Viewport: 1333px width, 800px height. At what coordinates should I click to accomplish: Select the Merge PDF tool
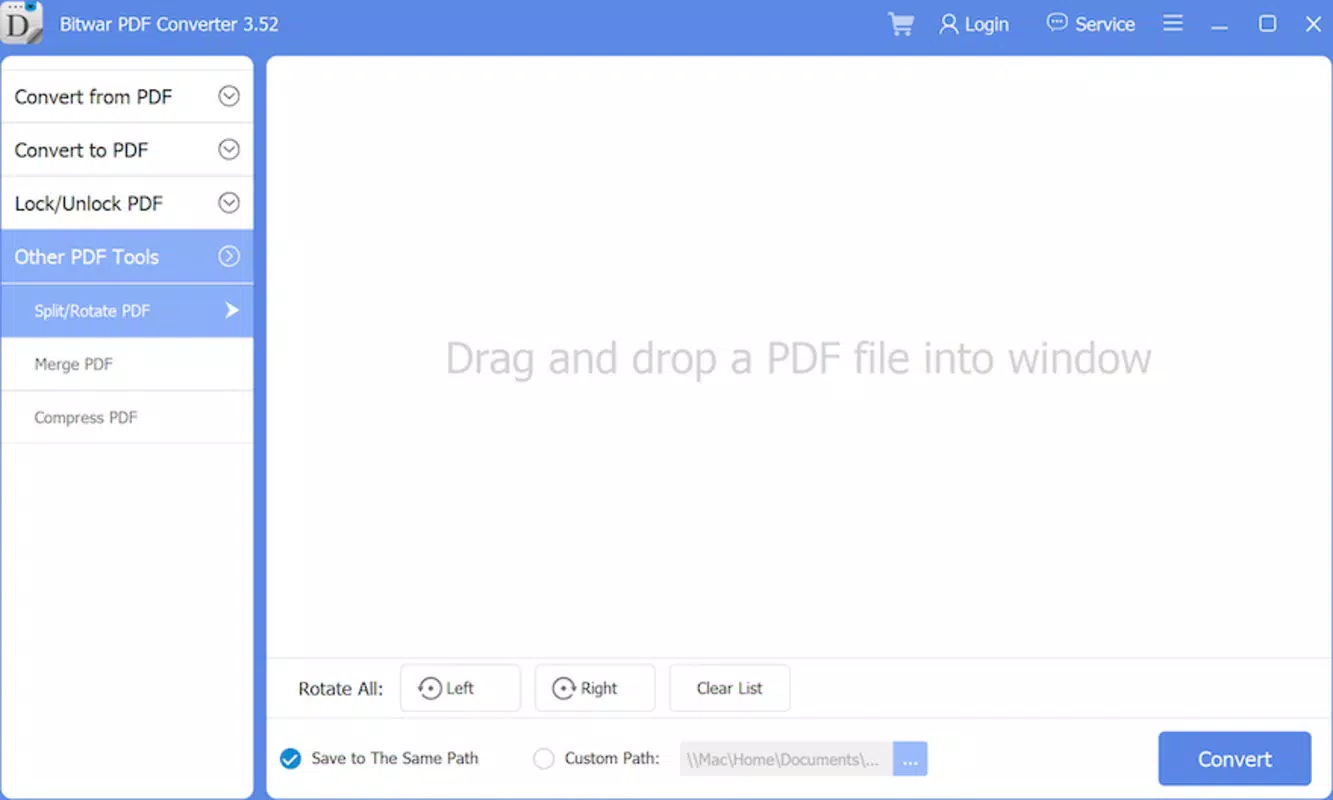click(127, 364)
